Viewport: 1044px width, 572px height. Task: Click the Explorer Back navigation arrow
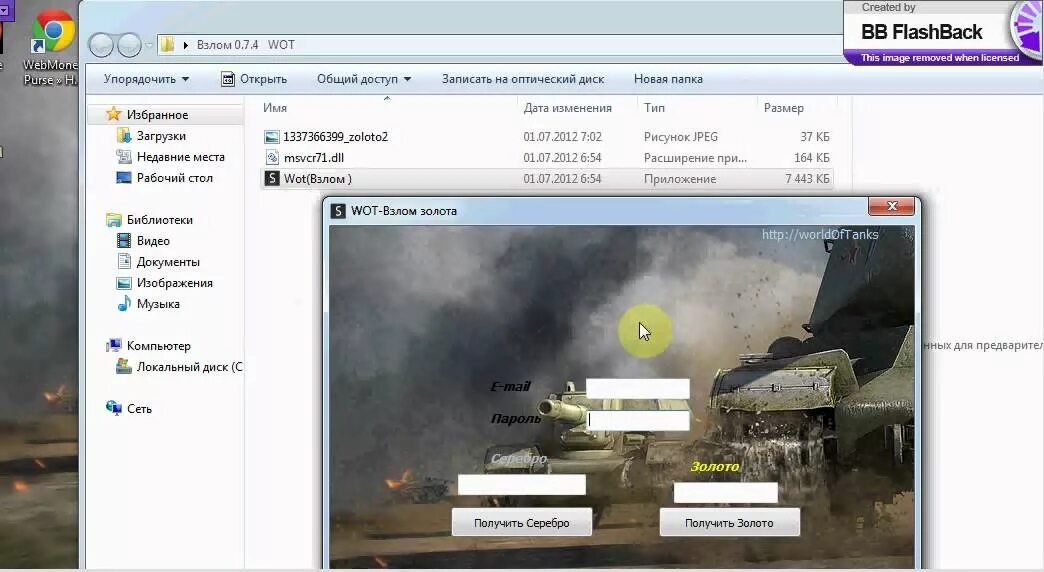point(102,45)
